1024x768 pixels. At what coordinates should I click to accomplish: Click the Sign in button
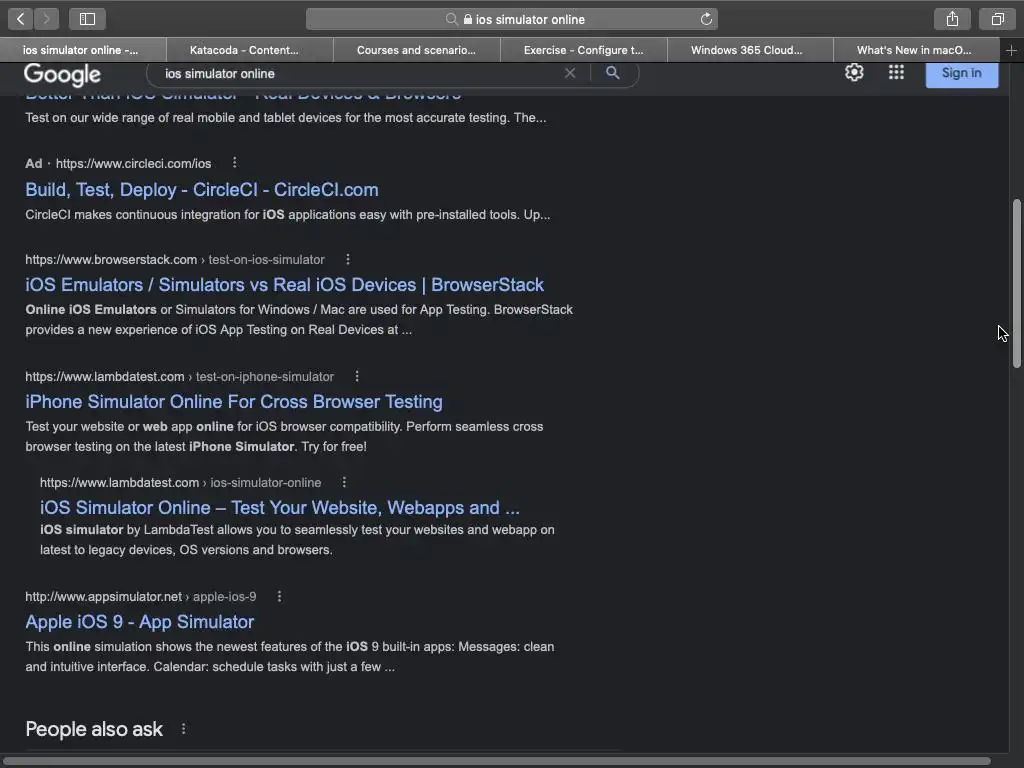click(962, 73)
